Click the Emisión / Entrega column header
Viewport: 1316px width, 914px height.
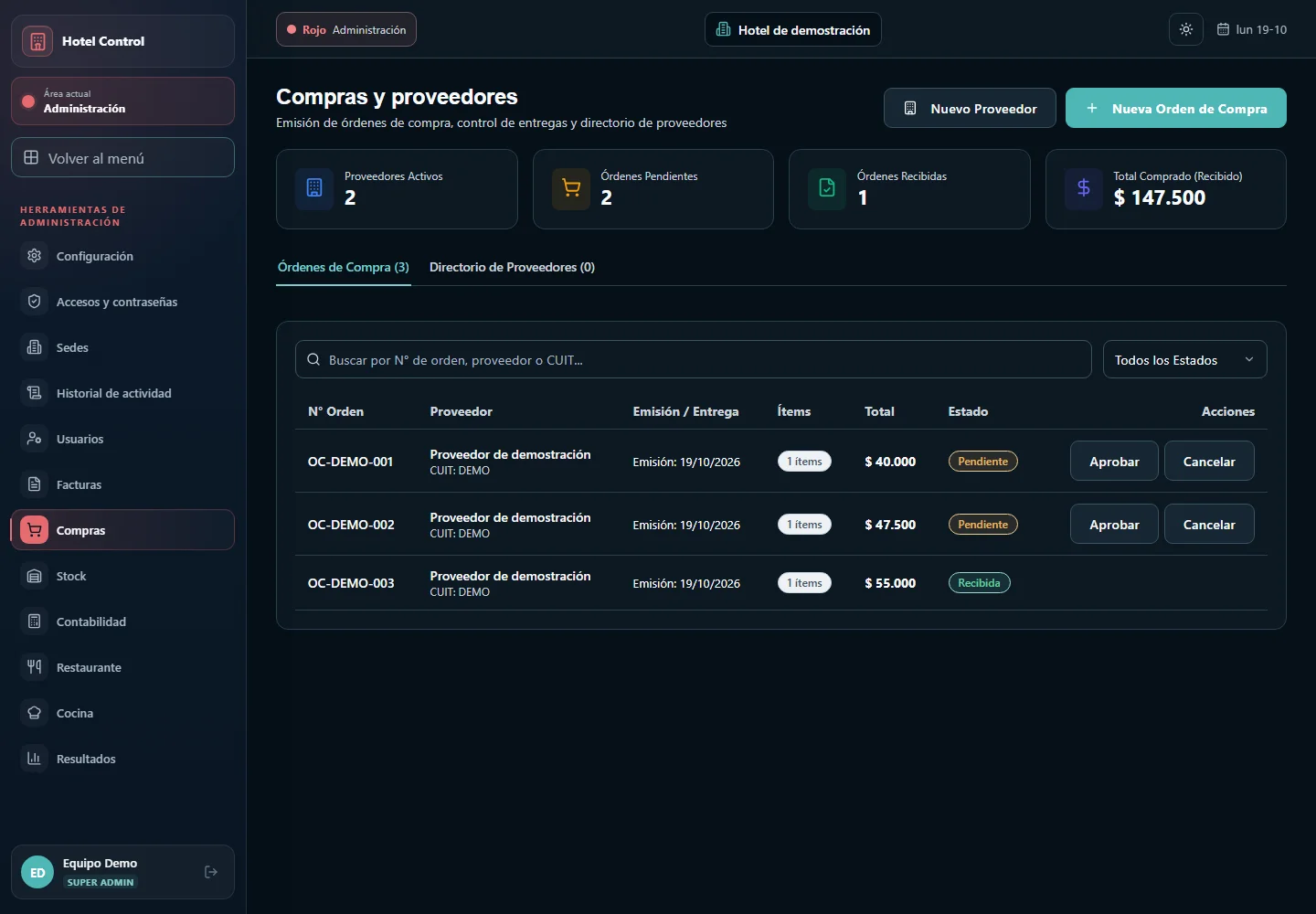685,411
